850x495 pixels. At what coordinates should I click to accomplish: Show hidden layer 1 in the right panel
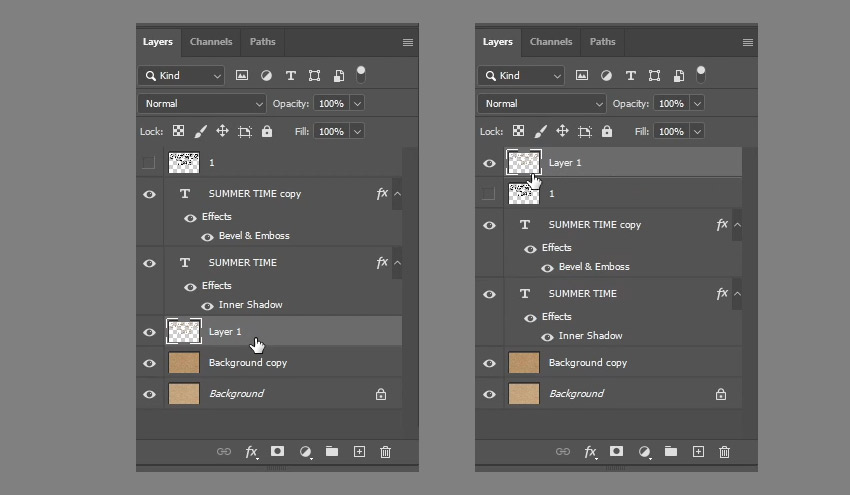(488, 193)
